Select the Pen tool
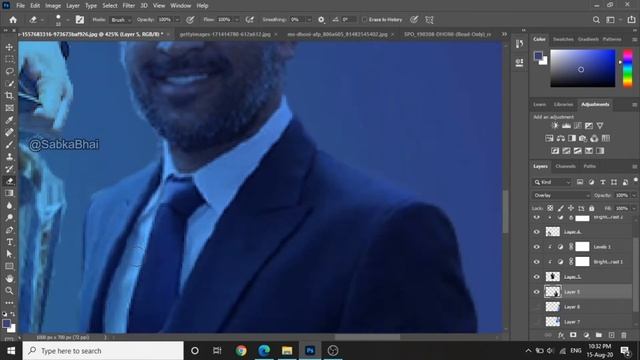 pyautogui.click(x=9, y=230)
